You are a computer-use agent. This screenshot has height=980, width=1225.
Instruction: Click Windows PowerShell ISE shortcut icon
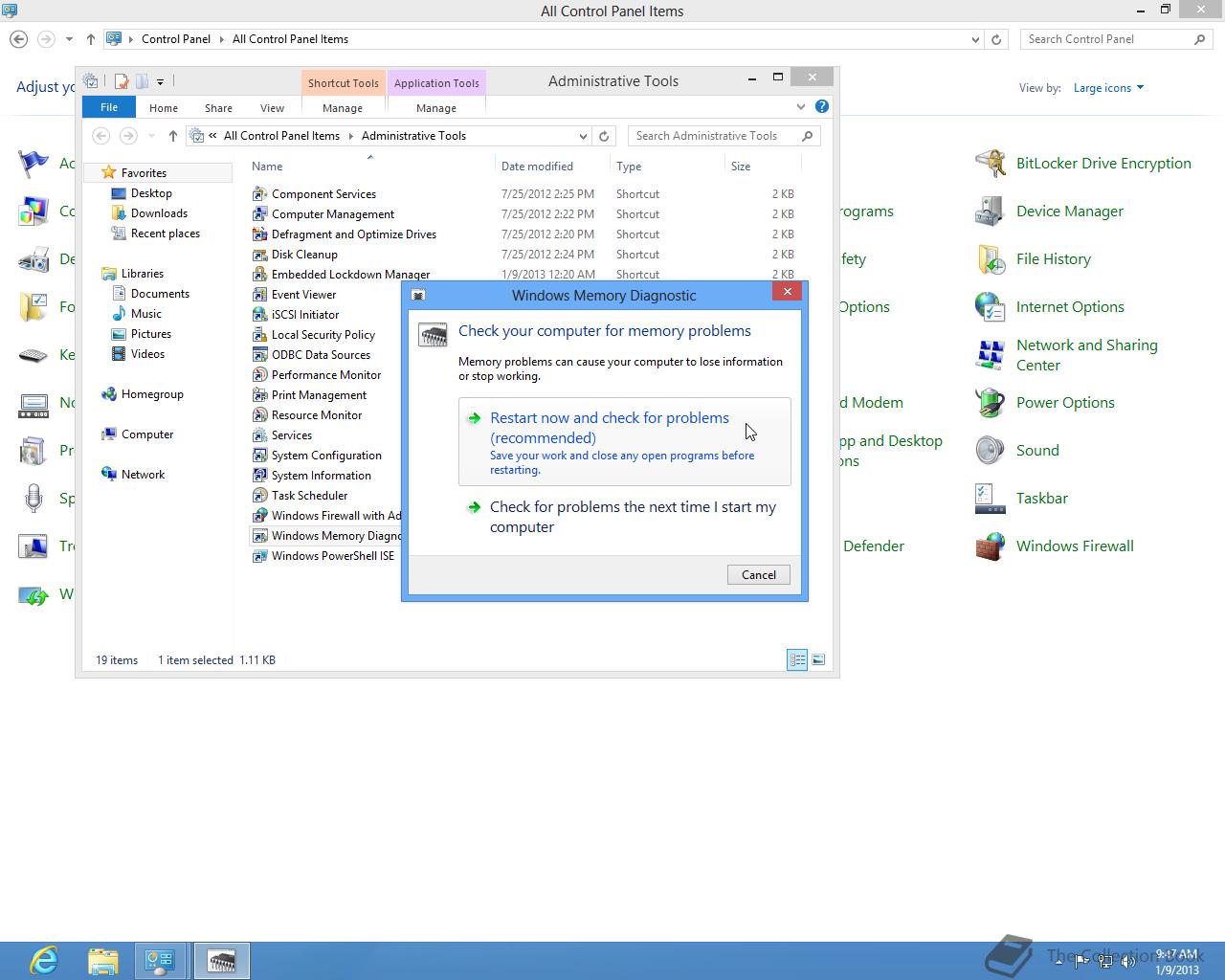coord(259,556)
